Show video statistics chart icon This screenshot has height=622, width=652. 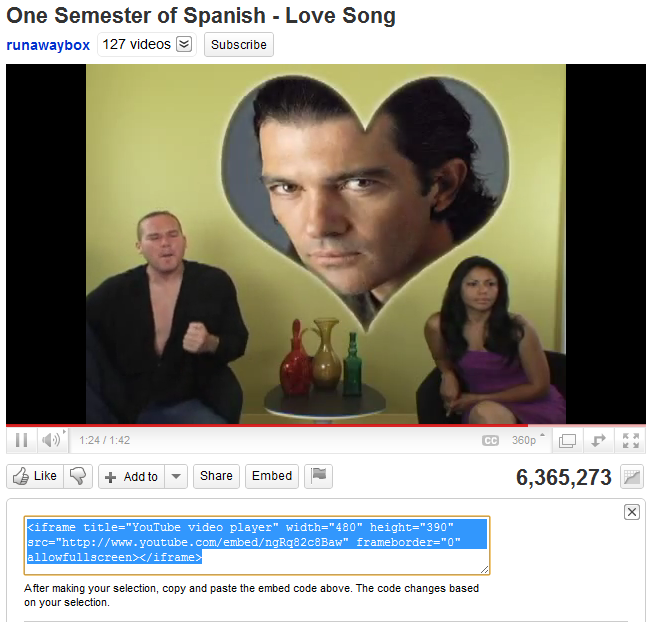point(632,476)
